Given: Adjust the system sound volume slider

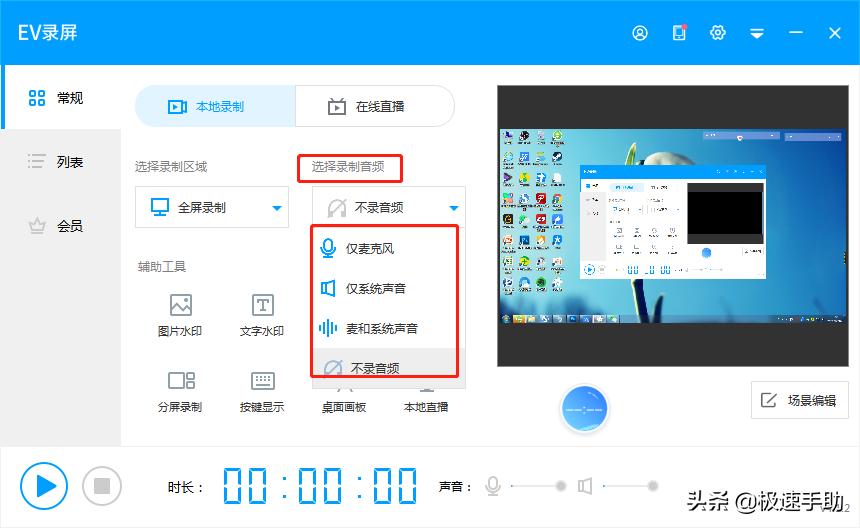Looking at the screenshot, I should point(630,486).
